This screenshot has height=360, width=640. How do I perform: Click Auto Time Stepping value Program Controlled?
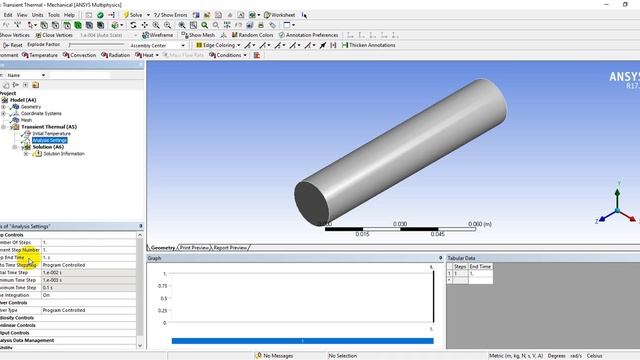click(x=89, y=265)
